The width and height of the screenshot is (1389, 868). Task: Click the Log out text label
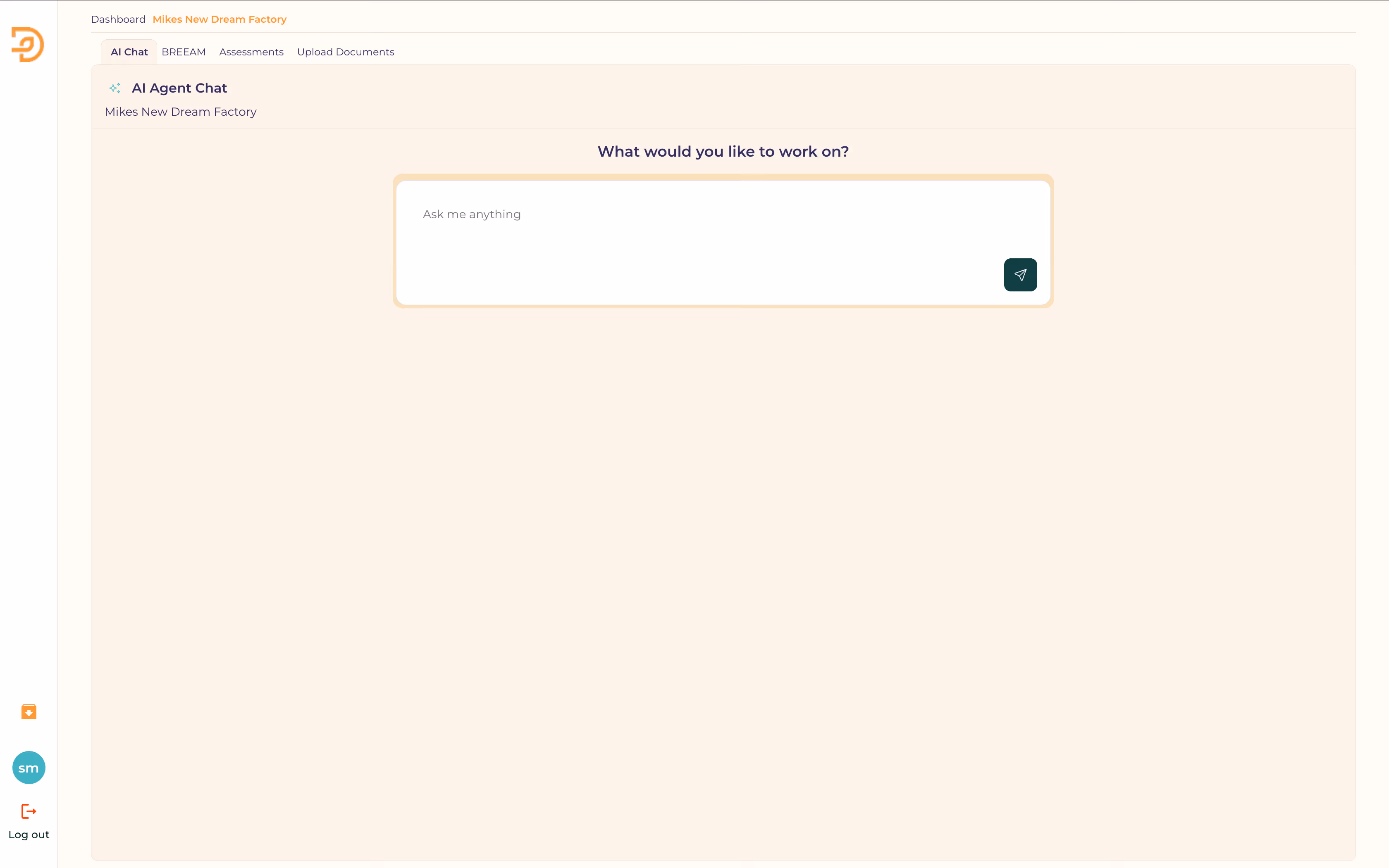click(29, 835)
